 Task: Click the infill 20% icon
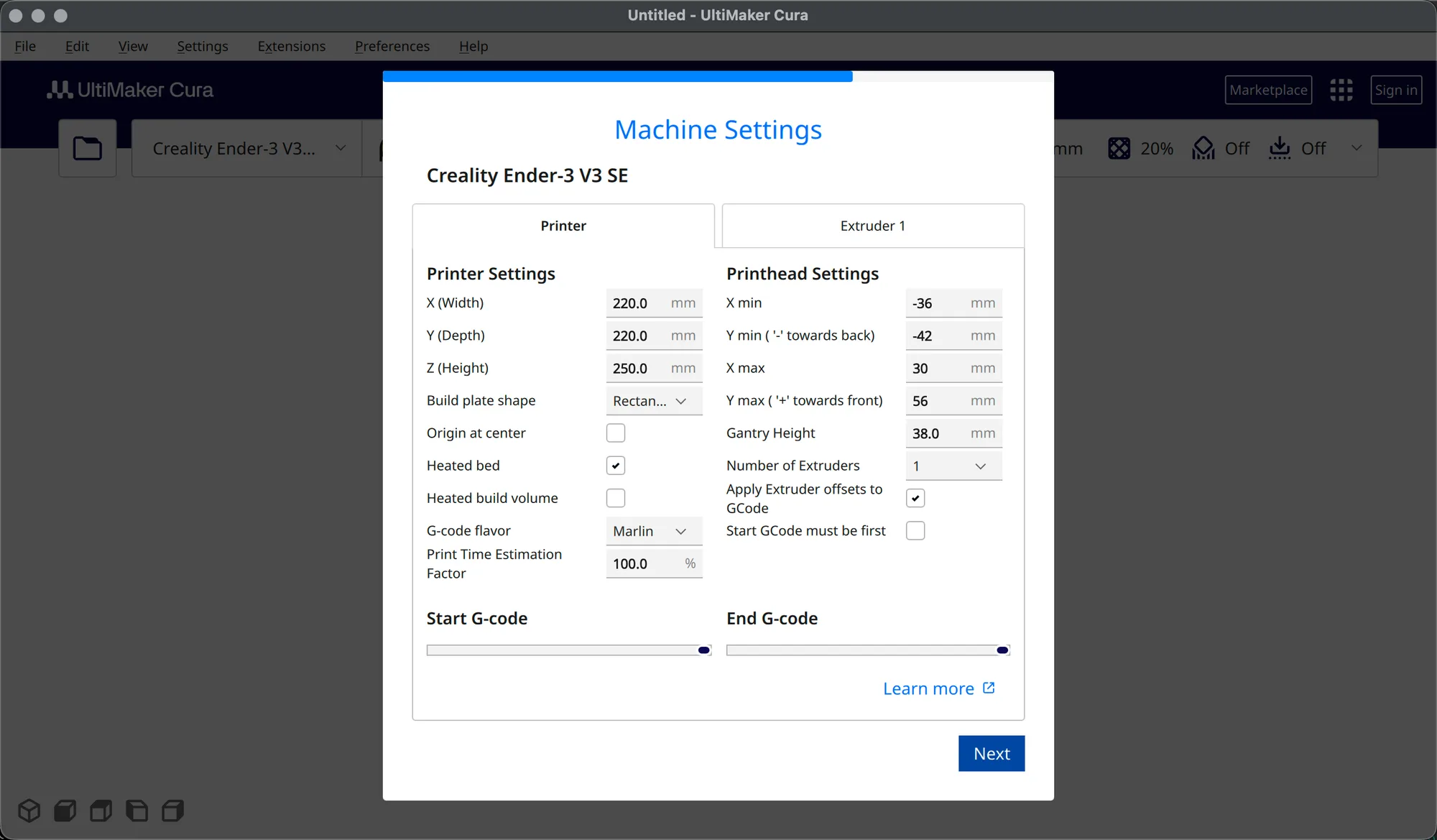pyautogui.click(x=1119, y=148)
